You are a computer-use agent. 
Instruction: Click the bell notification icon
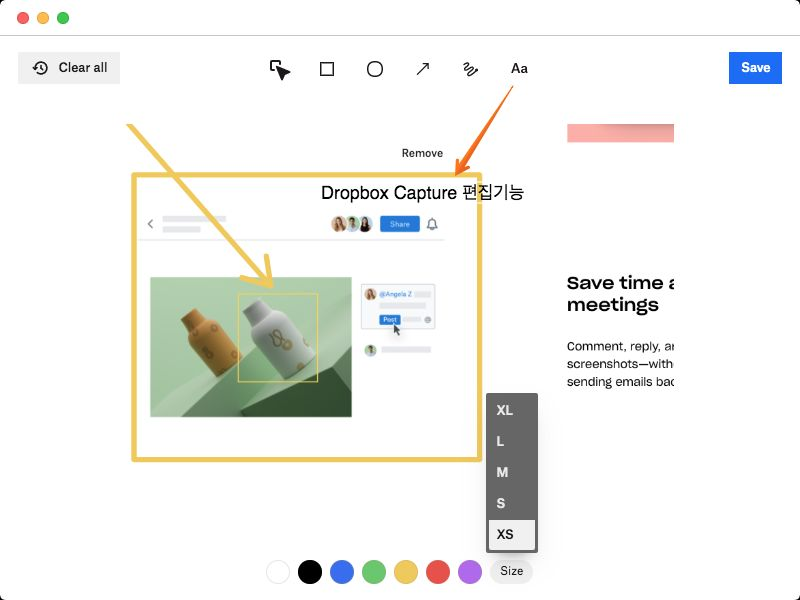(x=432, y=224)
